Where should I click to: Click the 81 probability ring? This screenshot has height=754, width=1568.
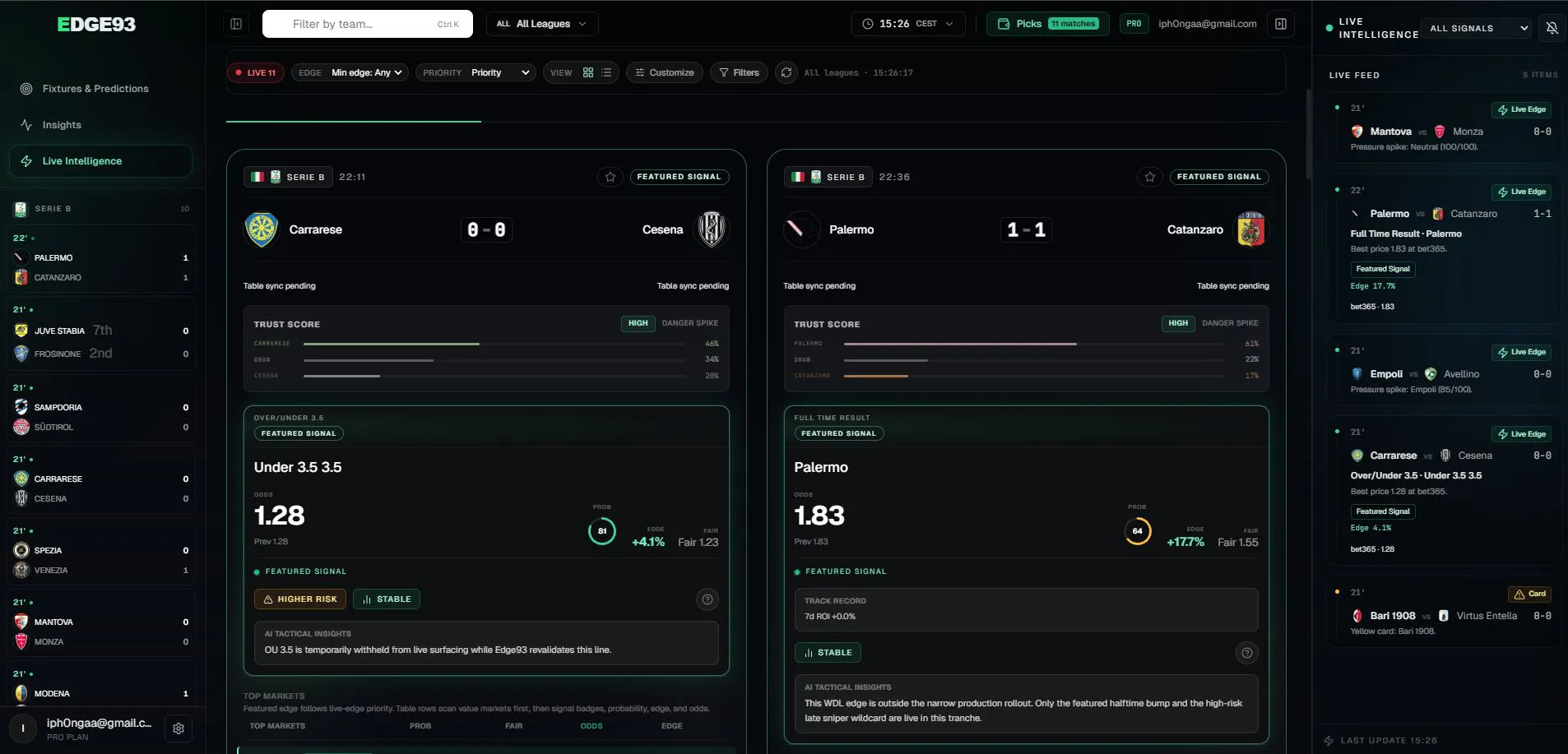tap(602, 531)
